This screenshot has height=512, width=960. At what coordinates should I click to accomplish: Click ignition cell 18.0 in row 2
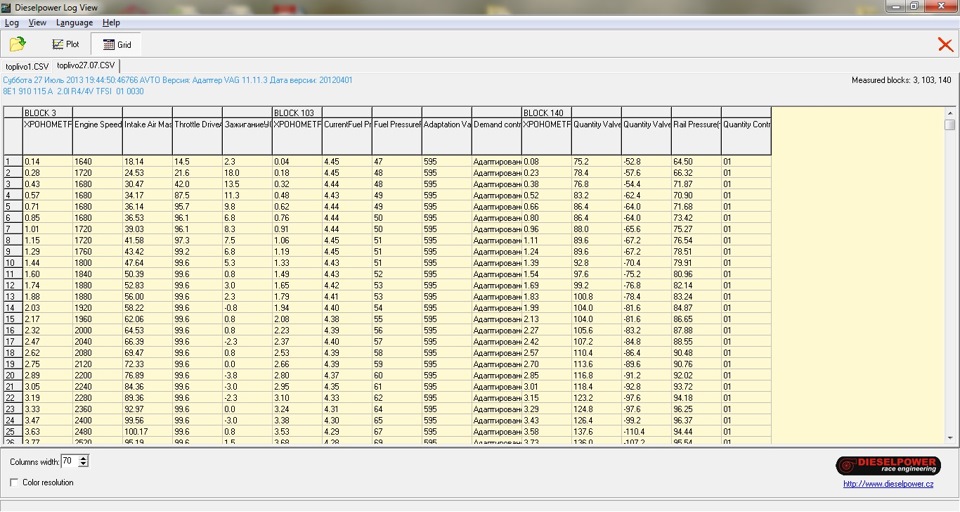[247, 173]
